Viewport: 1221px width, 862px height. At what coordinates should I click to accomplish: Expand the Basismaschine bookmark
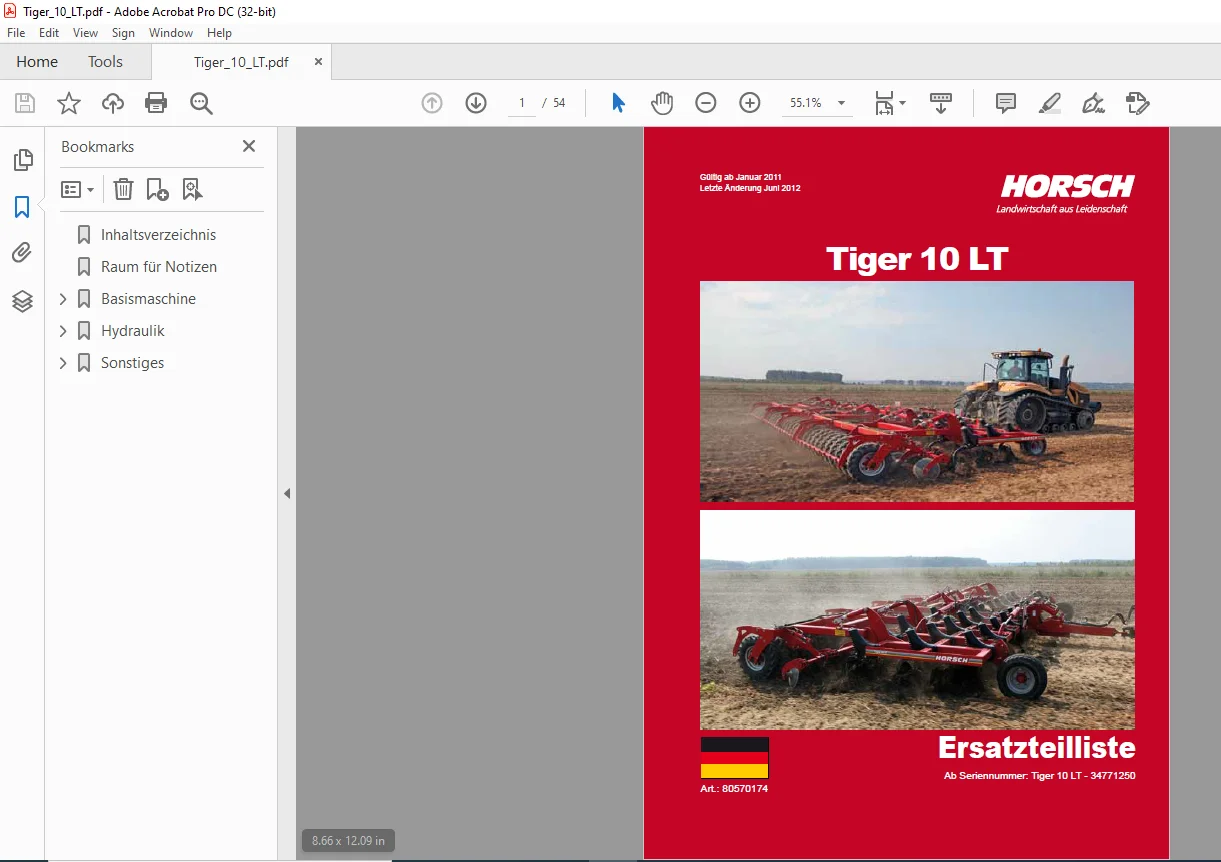coord(64,299)
